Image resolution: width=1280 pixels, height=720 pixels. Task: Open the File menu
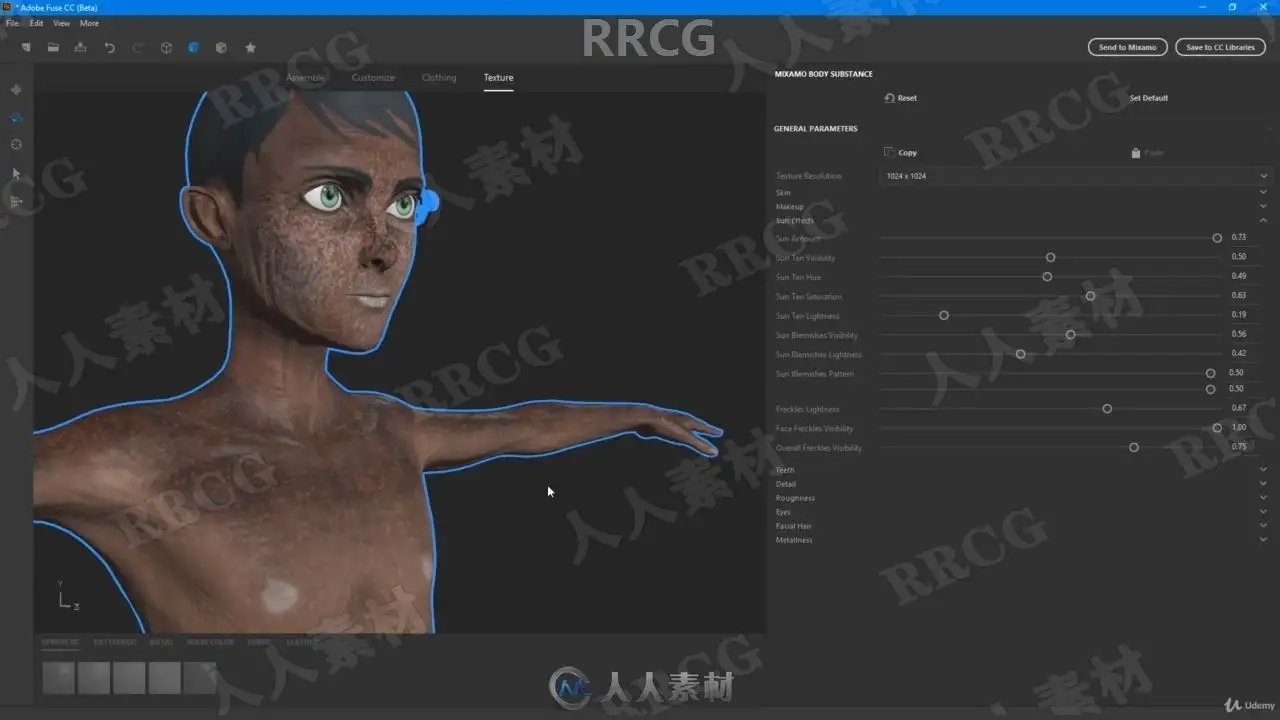12,23
